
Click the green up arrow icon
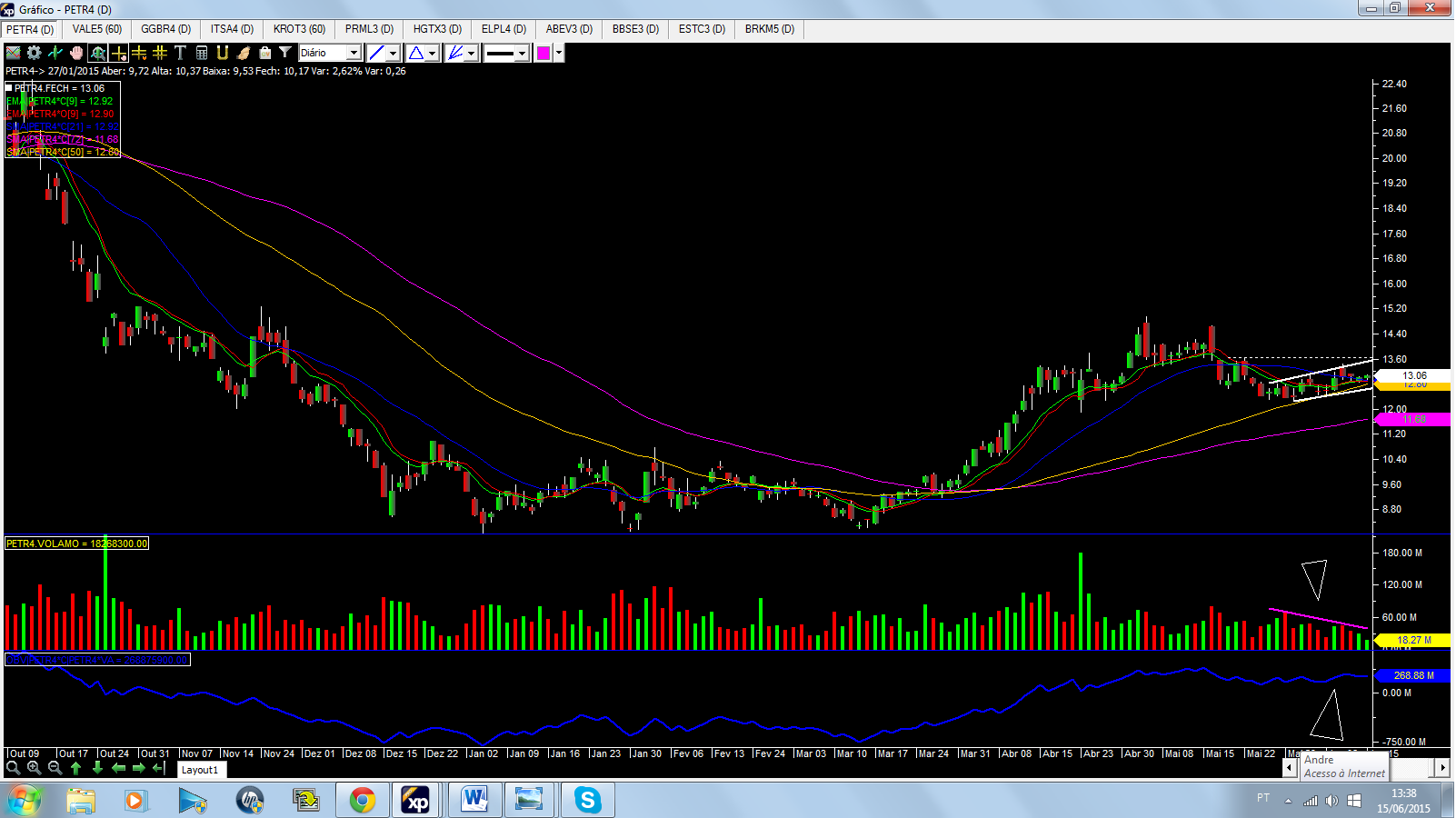click(76, 768)
